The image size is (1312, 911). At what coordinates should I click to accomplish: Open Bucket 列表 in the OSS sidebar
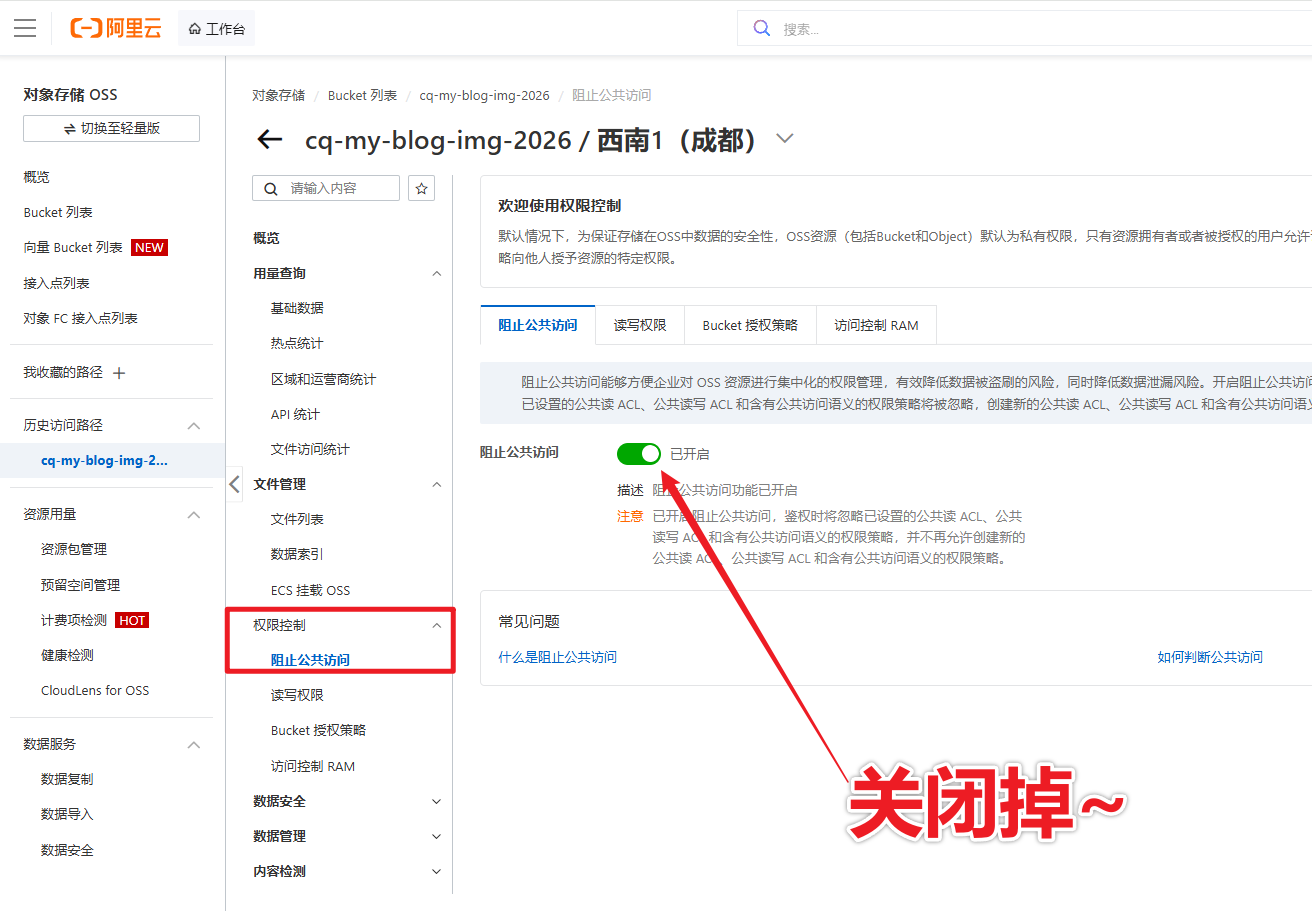(58, 212)
